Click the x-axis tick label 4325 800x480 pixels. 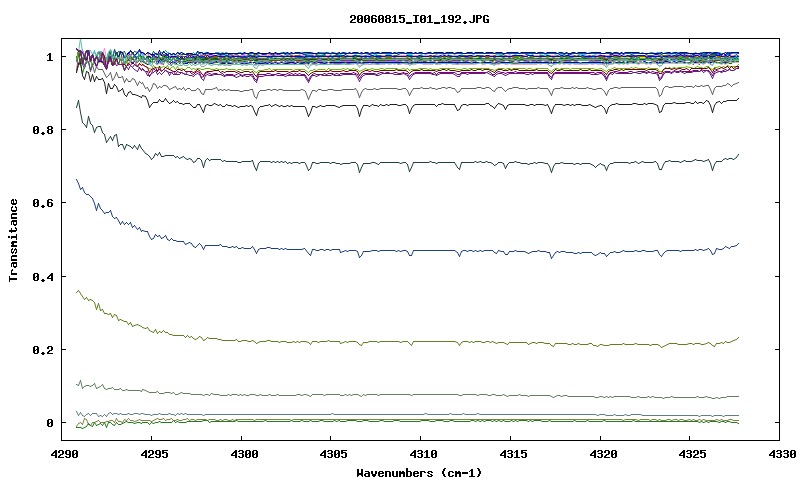coord(690,454)
